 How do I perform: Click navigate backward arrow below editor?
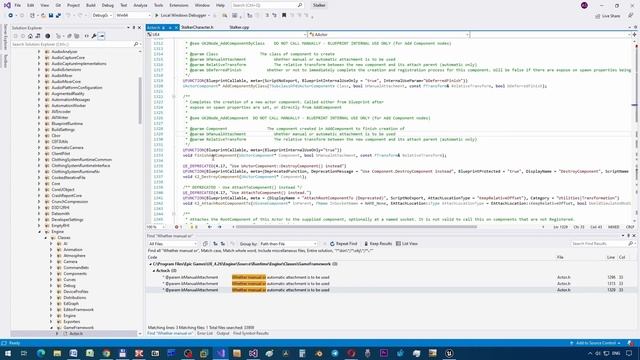coord(209,227)
